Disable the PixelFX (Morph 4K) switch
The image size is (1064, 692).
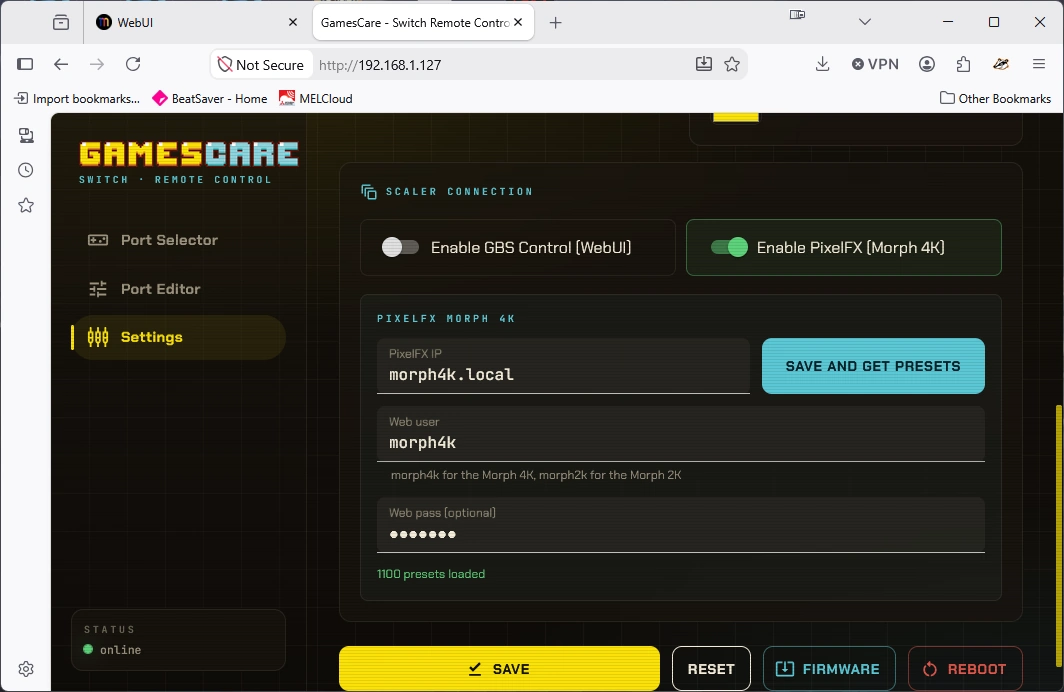pyautogui.click(x=729, y=247)
